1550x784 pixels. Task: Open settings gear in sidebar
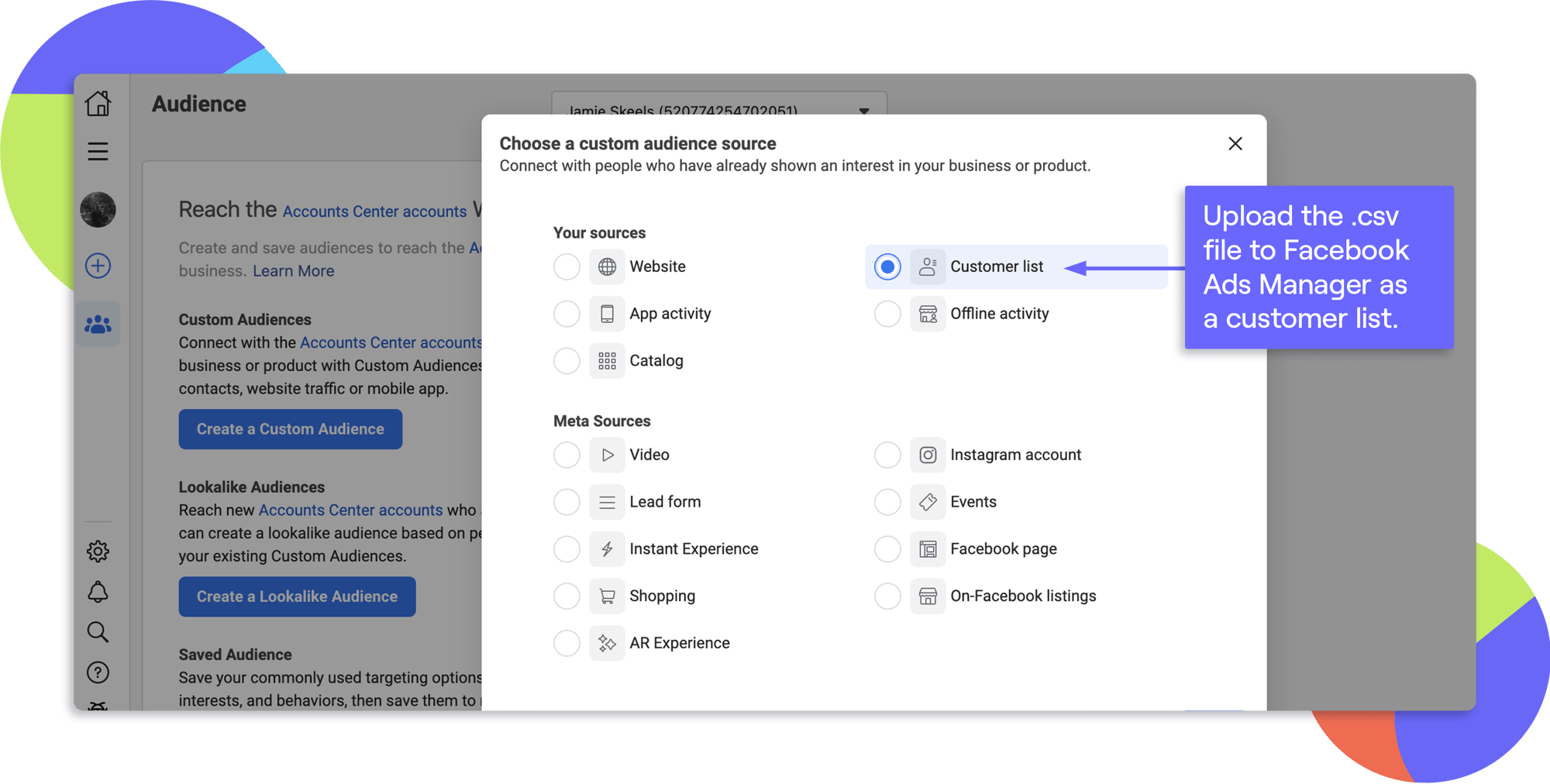click(x=98, y=552)
